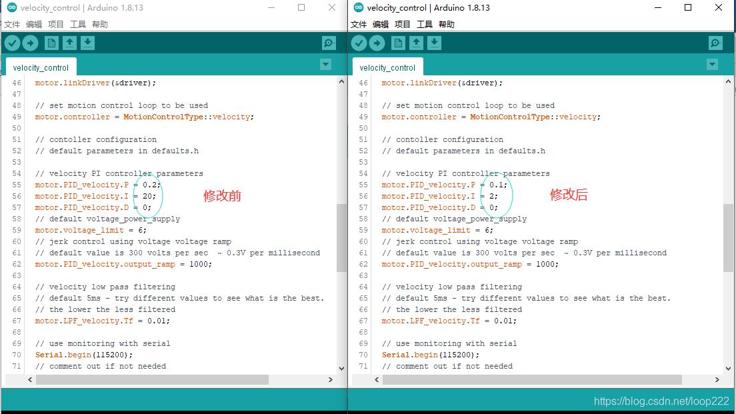Click right editor horizontal scrollbar thumb
The width and height of the screenshot is (736, 414).
(532, 379)
